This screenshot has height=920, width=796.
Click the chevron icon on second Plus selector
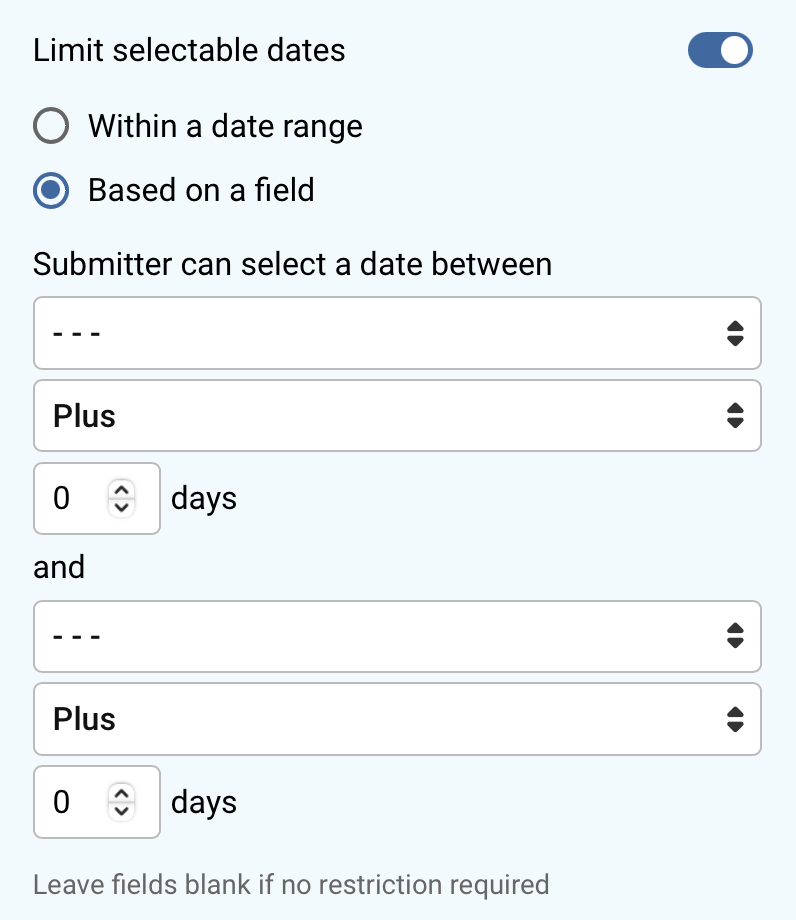coord(737,719)
